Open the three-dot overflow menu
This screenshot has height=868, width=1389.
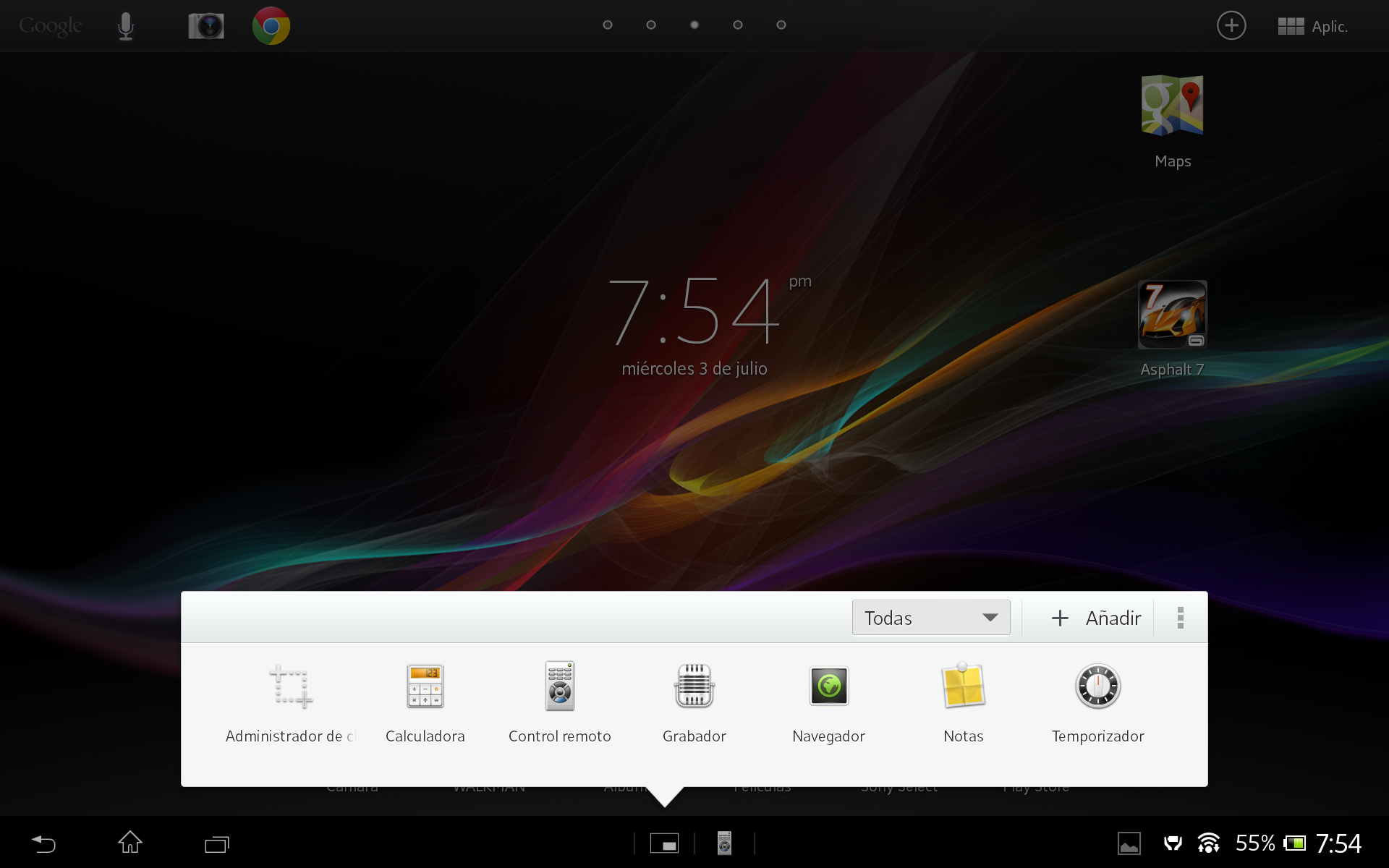(1180, 618)
